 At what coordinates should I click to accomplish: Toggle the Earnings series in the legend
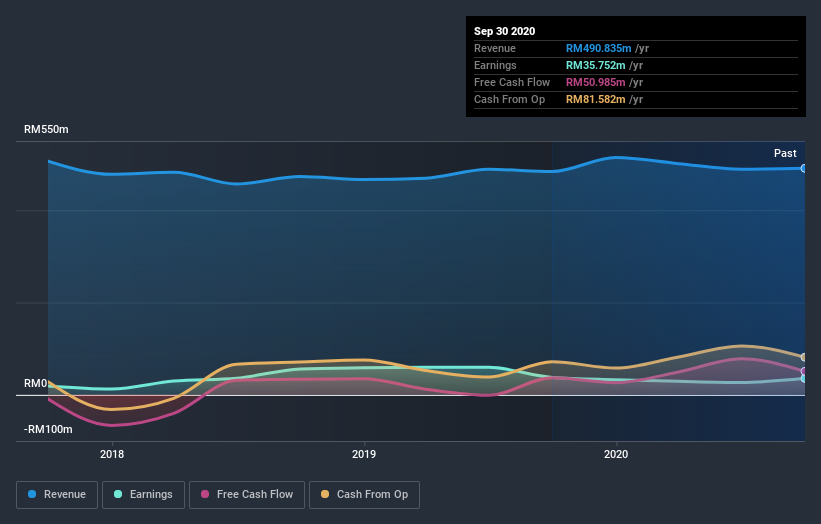click(x=143, y=495)
